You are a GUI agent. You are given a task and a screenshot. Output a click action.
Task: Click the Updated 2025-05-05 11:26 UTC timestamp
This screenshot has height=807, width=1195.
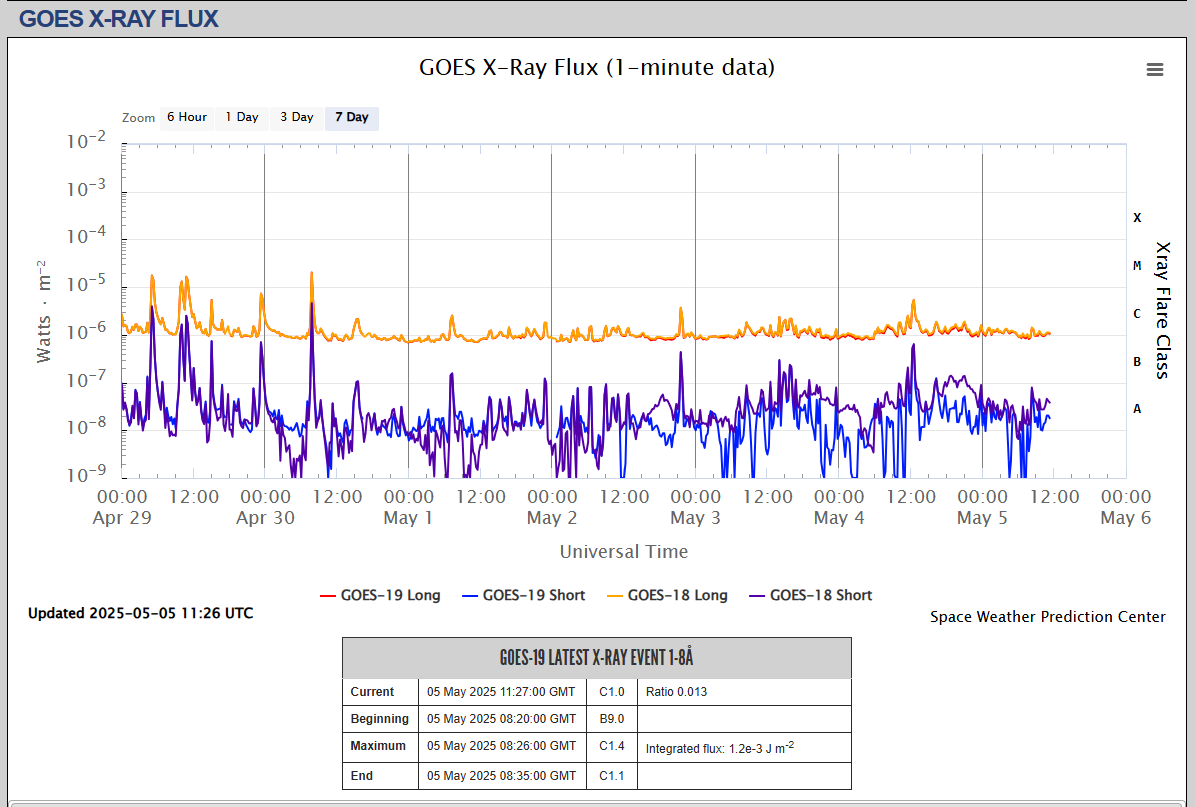pos(140,613)
